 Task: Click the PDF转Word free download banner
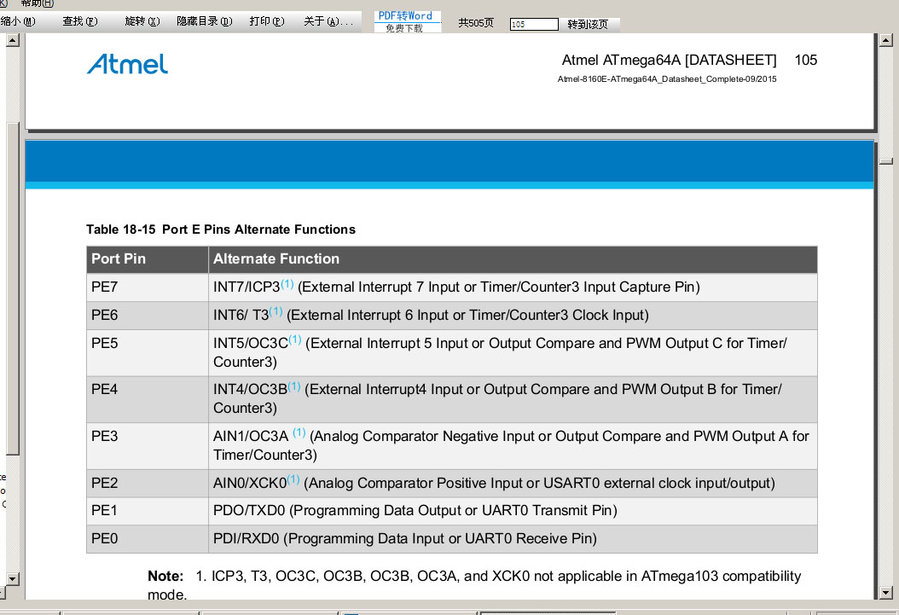pos(405,22)
